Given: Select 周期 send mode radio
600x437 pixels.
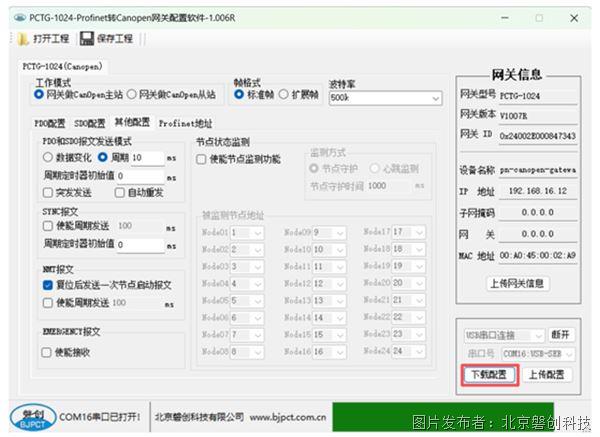Looking at the screenshot, I should 103,157.
